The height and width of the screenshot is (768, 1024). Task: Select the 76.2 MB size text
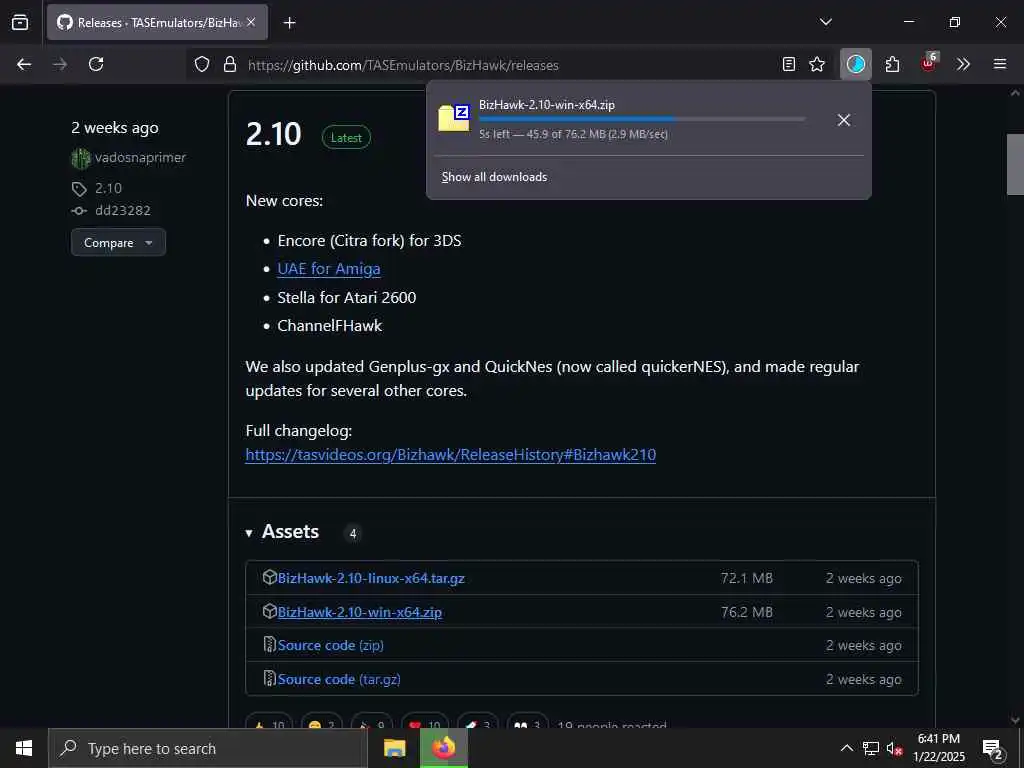746,612
